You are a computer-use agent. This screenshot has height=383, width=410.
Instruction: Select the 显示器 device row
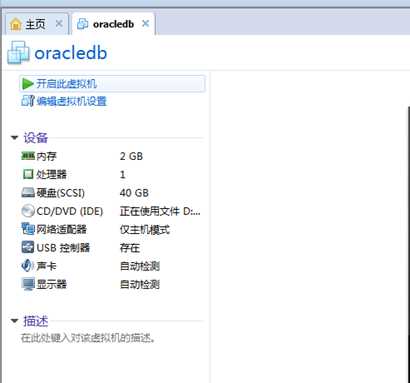tap(112, 284)
